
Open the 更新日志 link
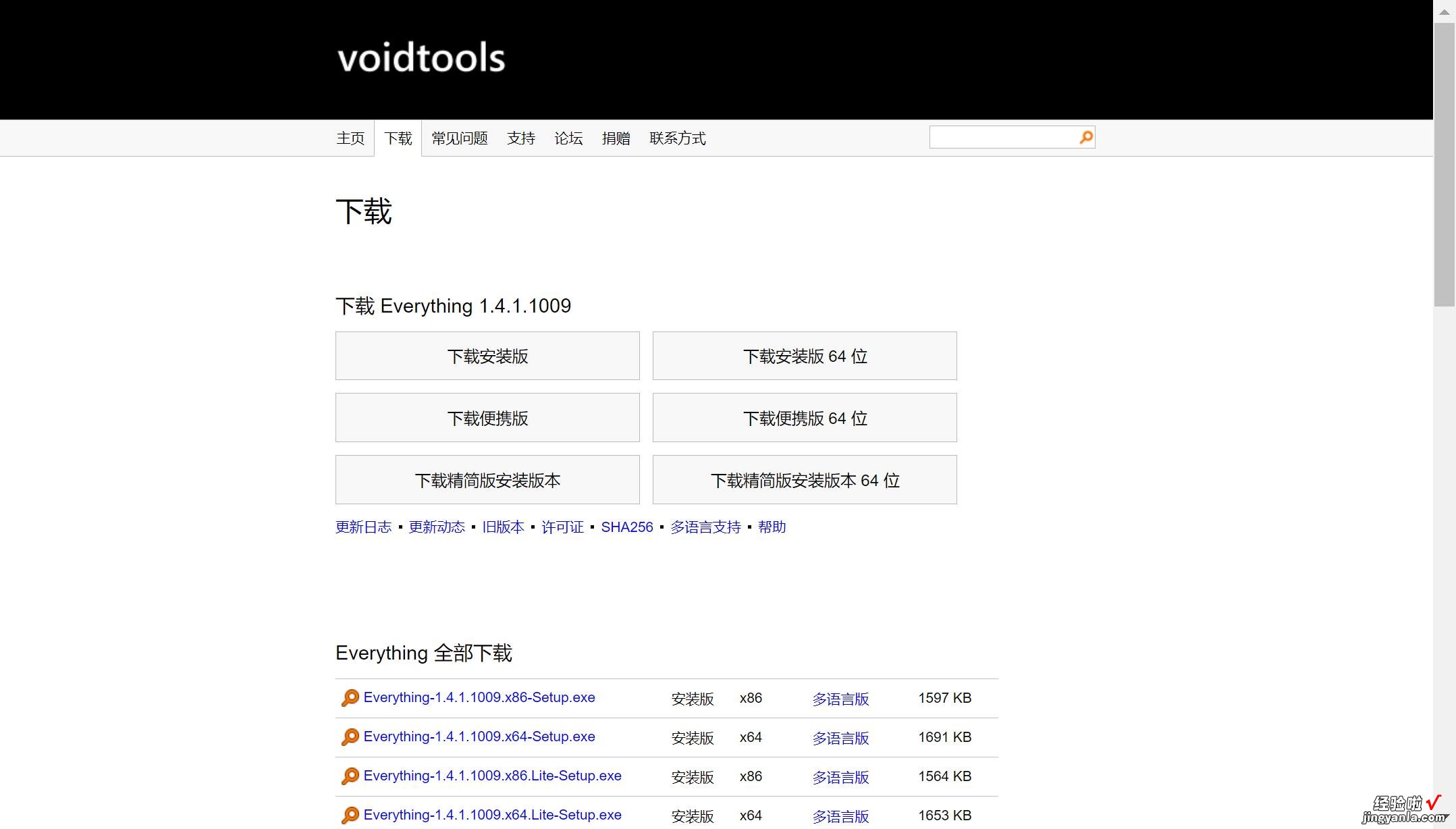(363, 527)
